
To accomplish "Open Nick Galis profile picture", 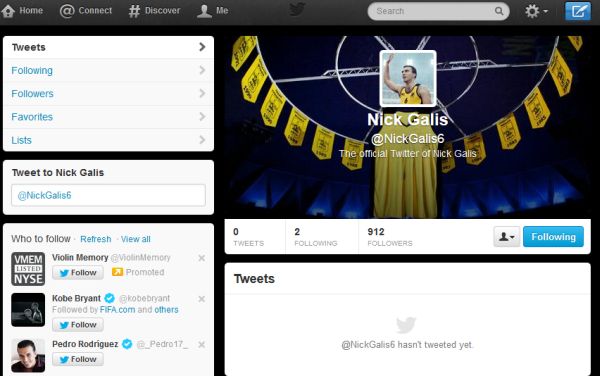I will pyautogui.click(x=408, y=78).
